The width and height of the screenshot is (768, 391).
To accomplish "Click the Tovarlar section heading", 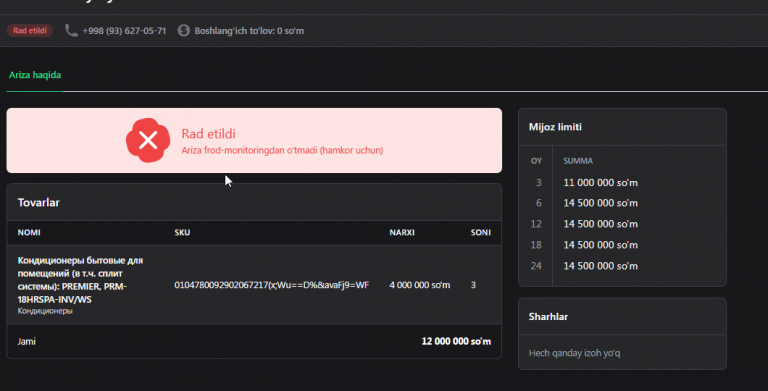I will (x=39, y=202).
